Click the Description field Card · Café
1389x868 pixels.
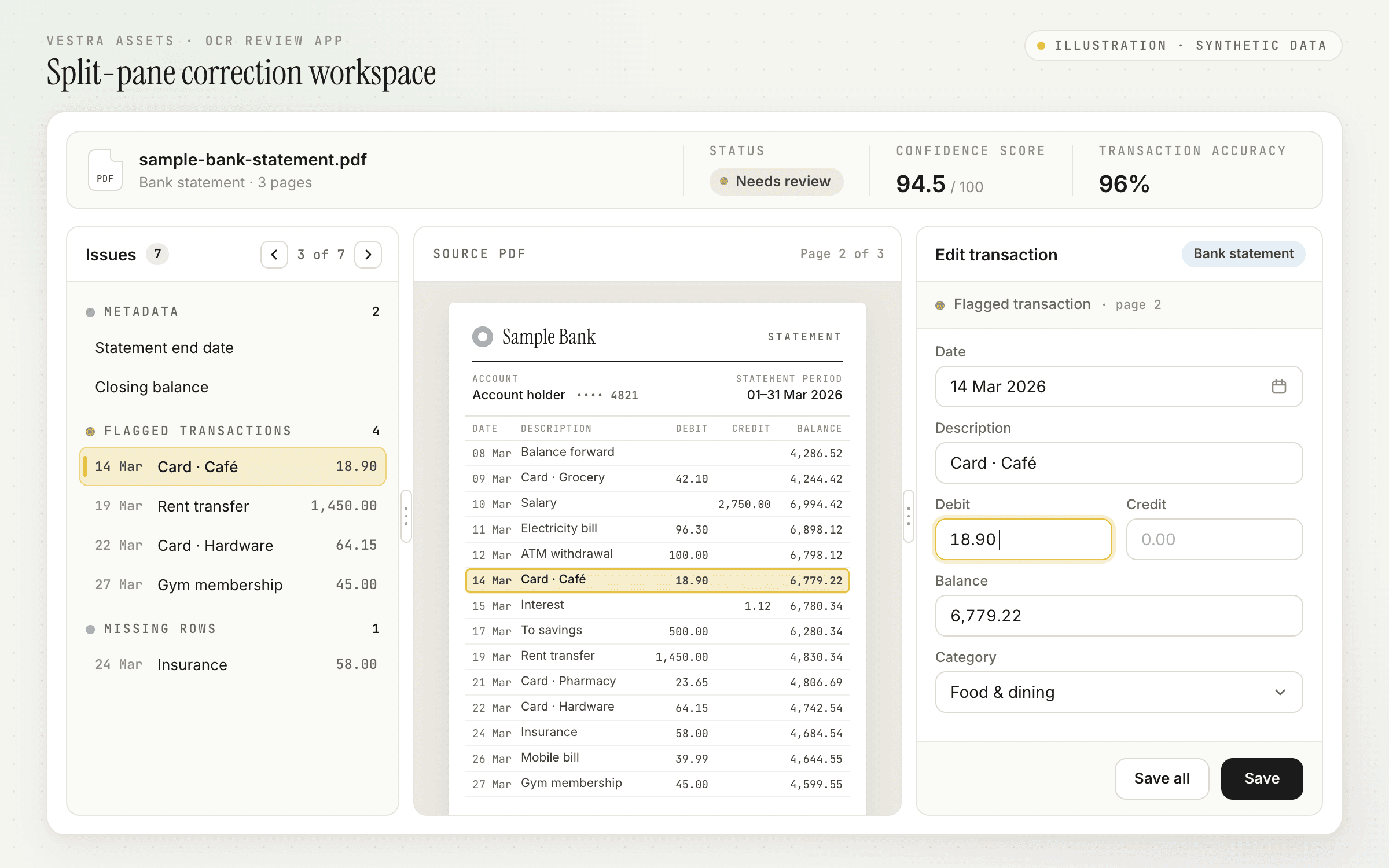1119,463
